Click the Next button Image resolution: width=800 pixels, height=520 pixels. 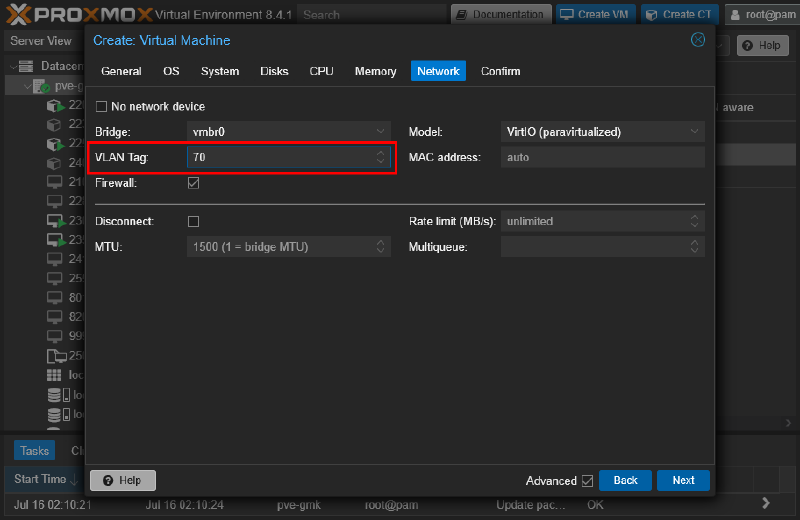pyautogui.click(x=683, y=480)
